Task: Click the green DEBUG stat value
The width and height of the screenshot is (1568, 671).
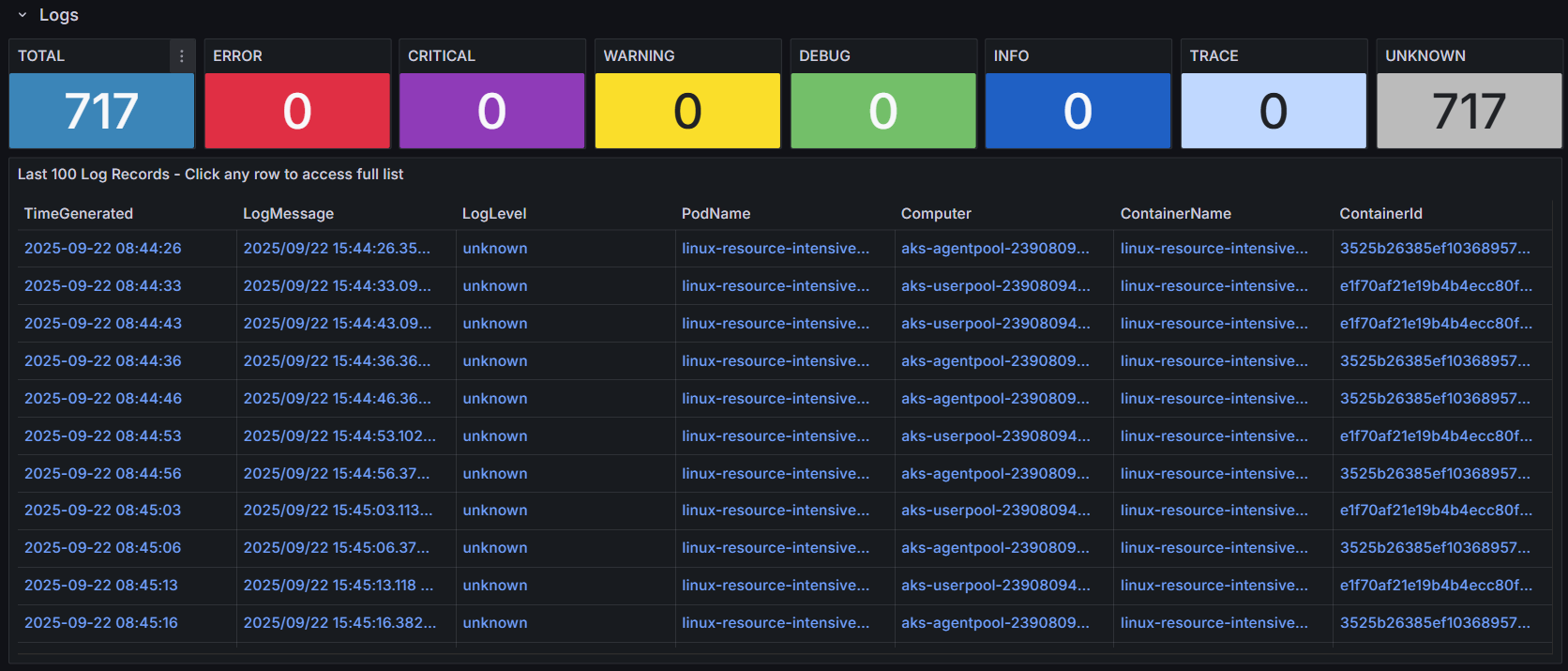Action: click(x=882, y=111)
